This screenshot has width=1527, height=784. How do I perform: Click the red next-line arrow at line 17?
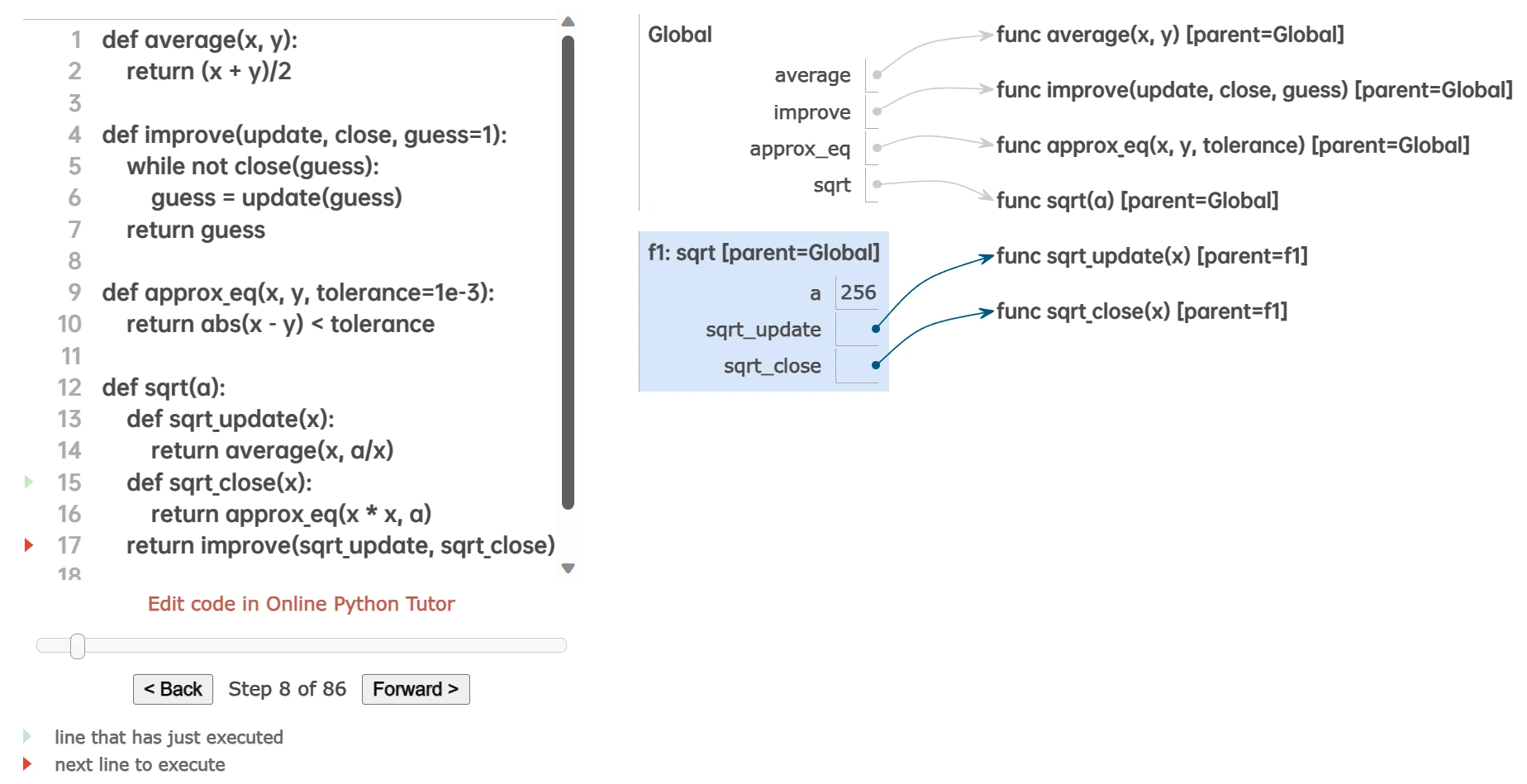pos(29,545)
